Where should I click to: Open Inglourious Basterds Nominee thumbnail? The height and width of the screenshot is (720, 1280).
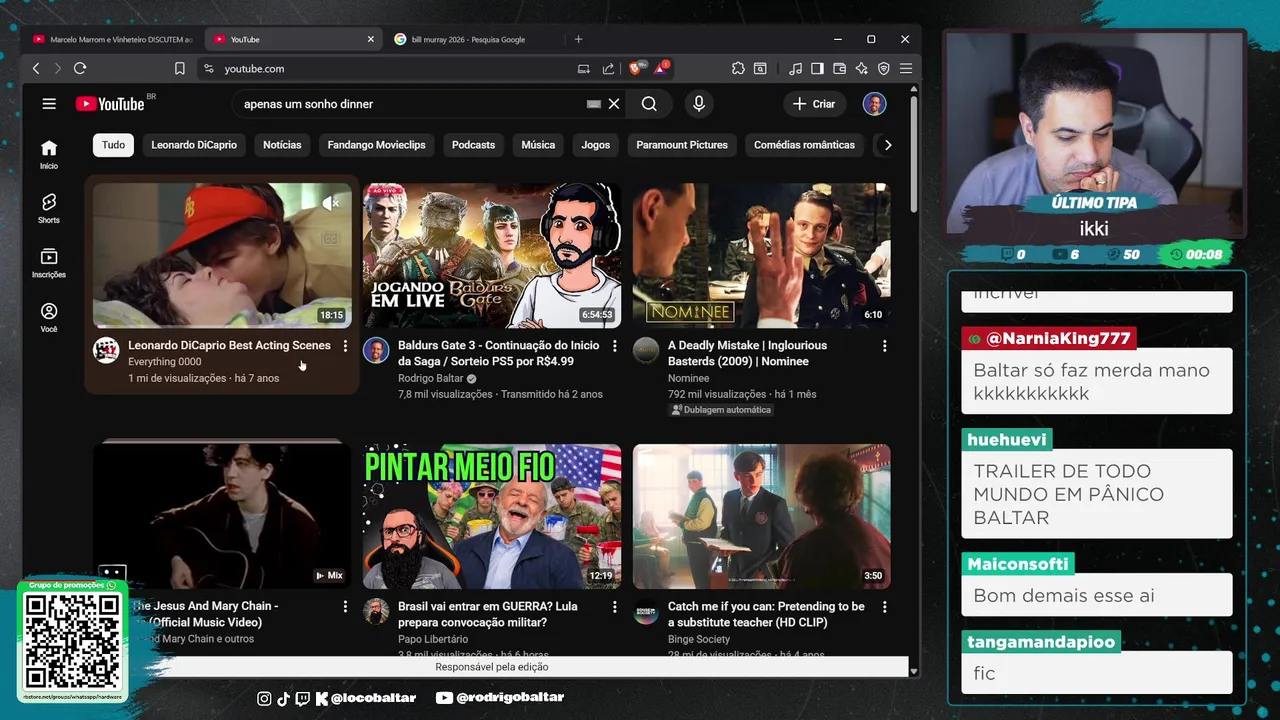tap(761, 255)
